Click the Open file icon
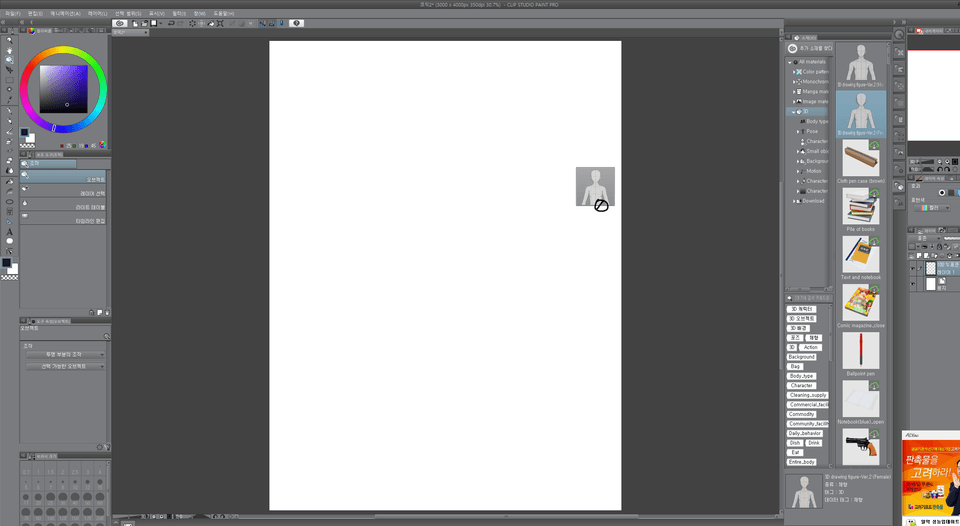The width and height of the screenshot is (960, 526). coord(144,23)
